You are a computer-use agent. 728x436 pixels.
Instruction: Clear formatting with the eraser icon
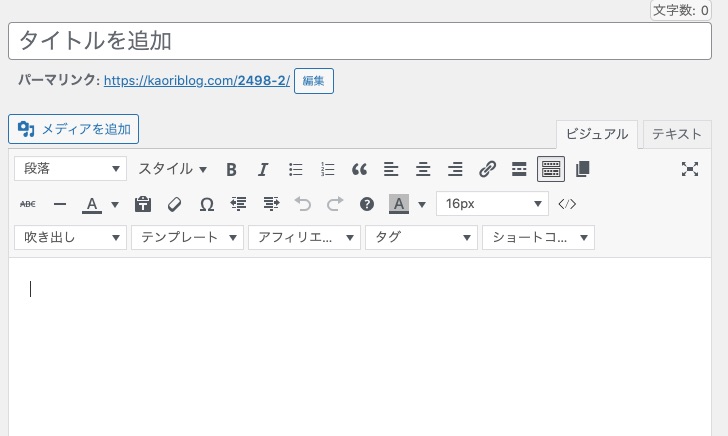pos(175,204)
